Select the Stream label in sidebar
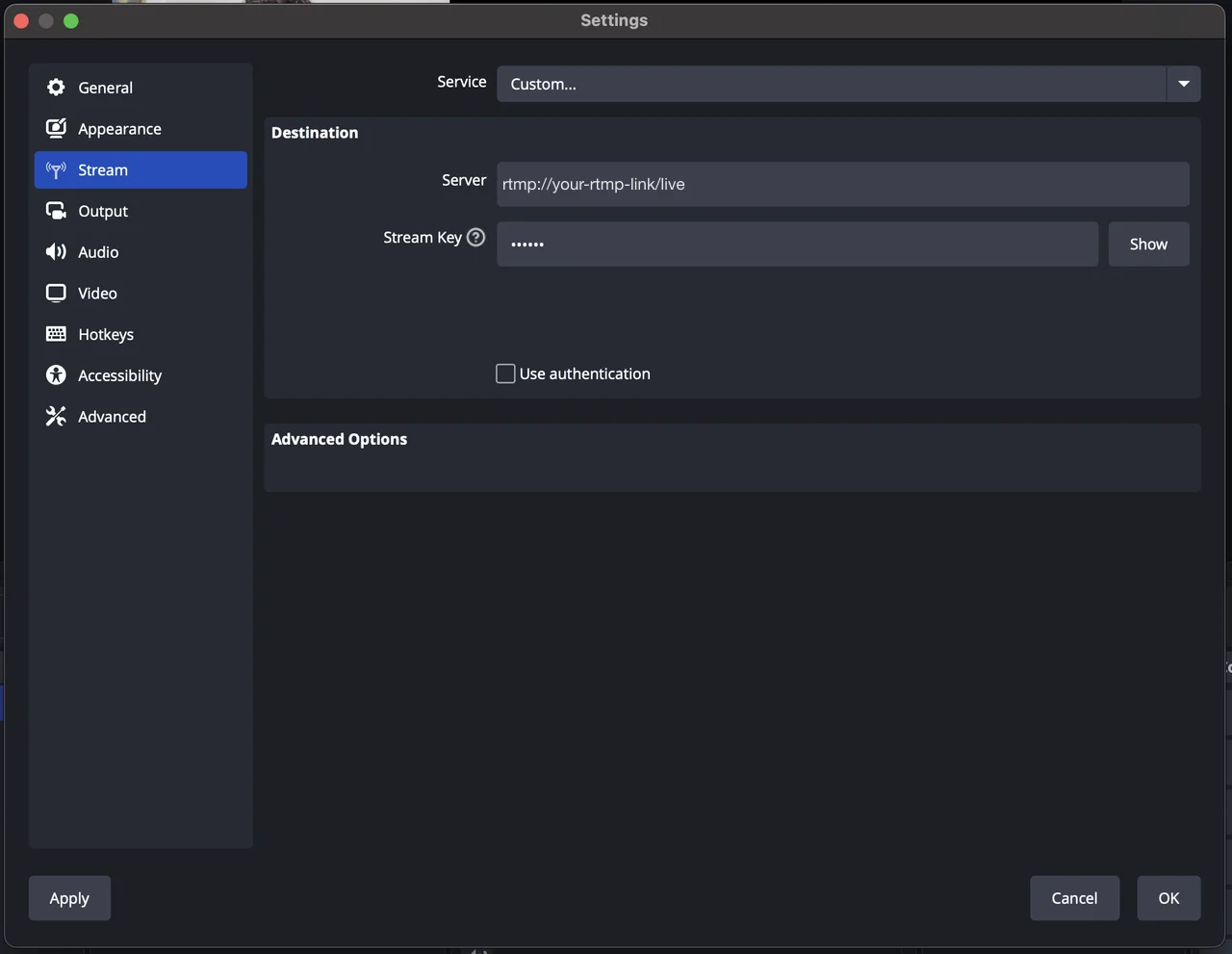The image size is (1232, 954). (x=103, y=170)
